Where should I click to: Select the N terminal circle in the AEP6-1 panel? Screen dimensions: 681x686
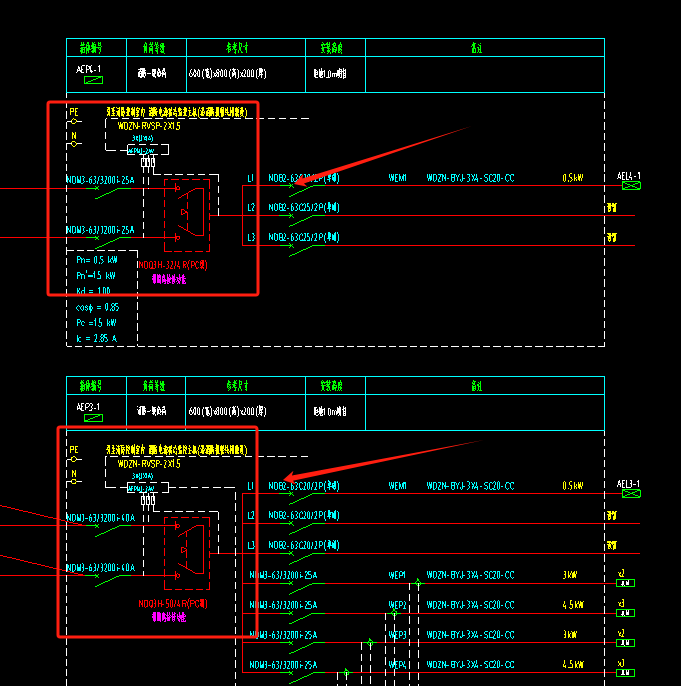coord(74,144)
